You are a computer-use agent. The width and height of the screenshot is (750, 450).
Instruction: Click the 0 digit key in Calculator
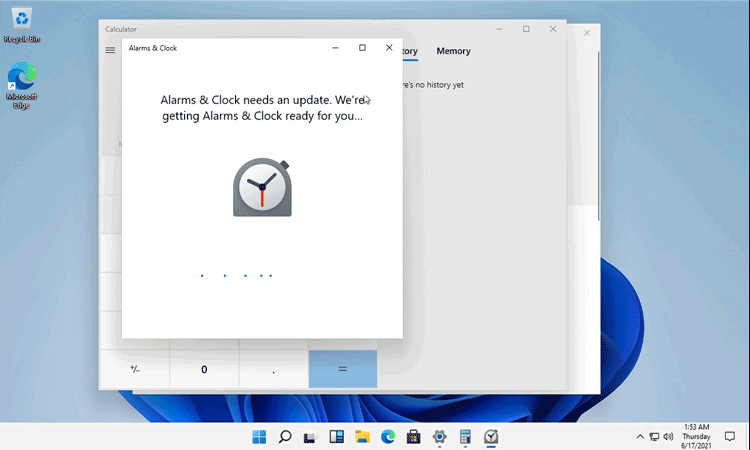[204, 369]
